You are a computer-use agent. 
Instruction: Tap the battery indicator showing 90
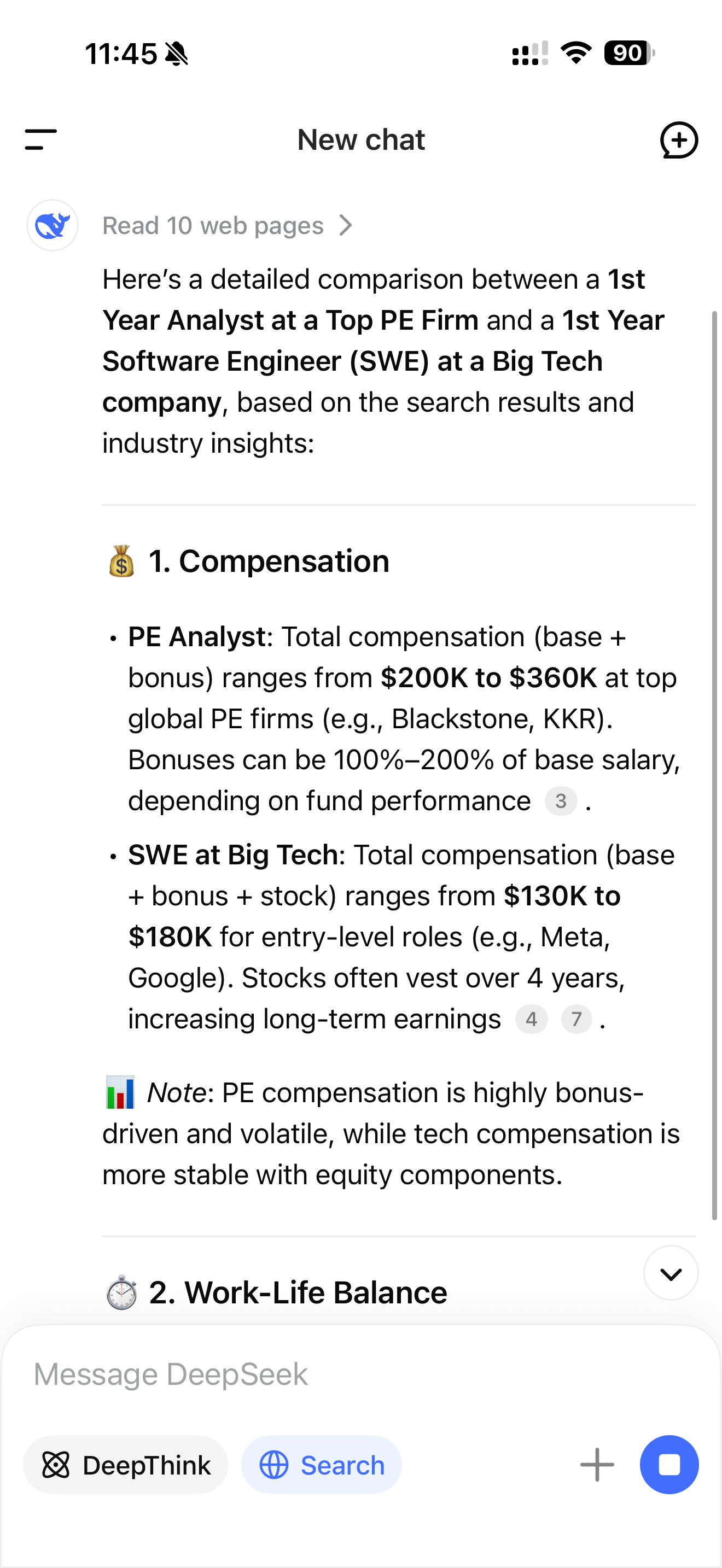(629, 53)
